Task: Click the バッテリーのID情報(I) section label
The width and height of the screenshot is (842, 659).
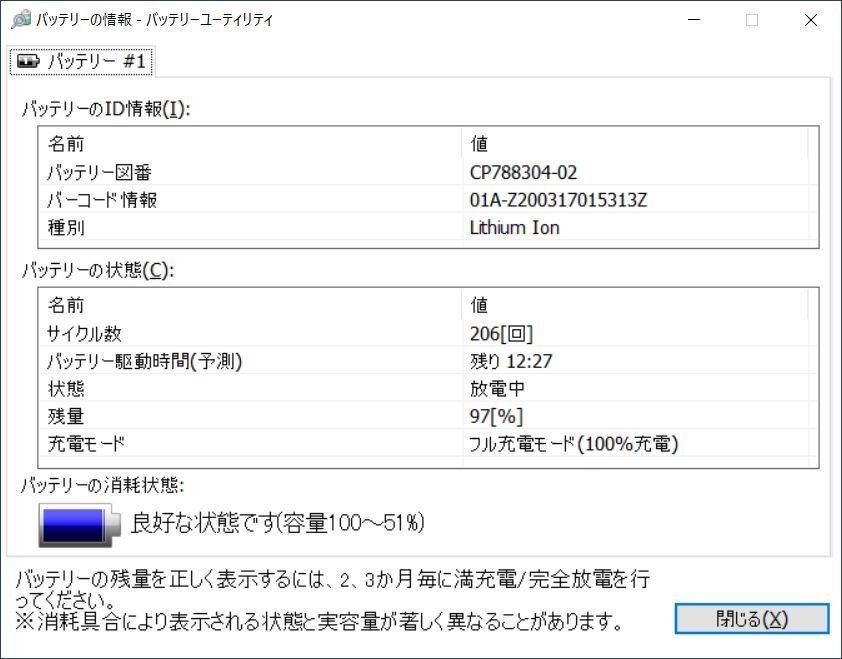Action: click(106, 109)
